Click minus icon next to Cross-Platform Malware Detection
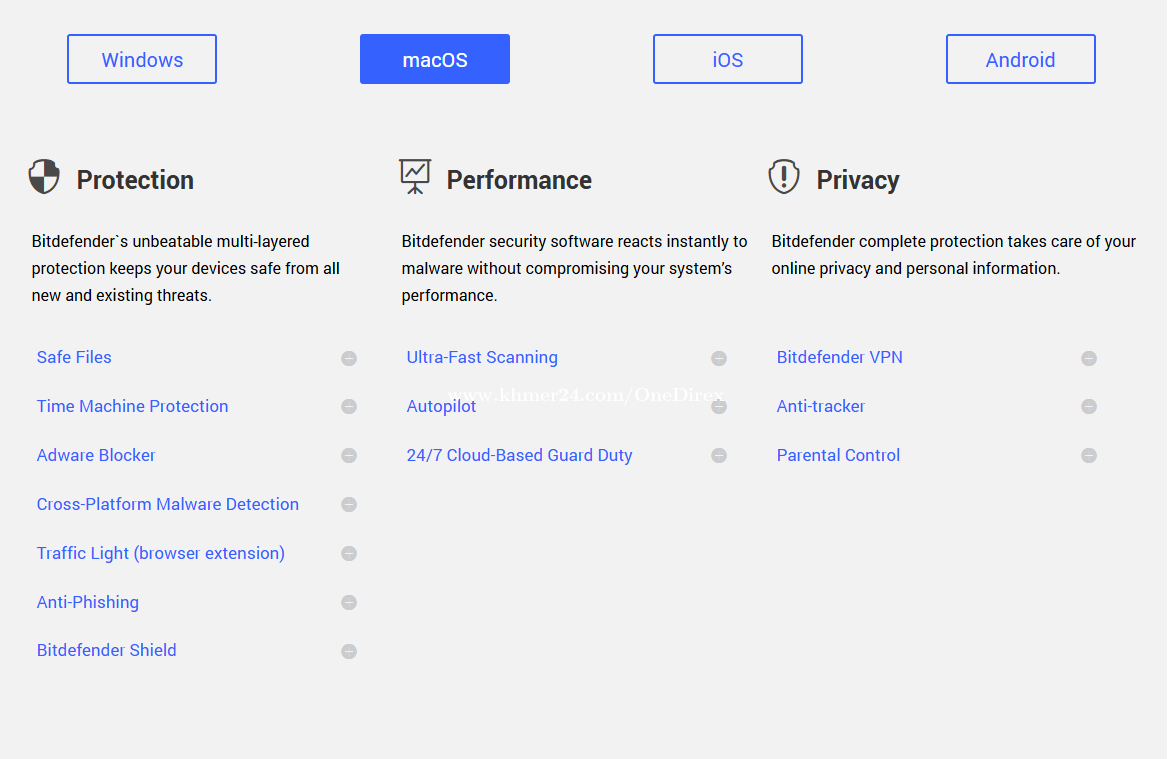Screen dimensions: 1171x759 349,504
